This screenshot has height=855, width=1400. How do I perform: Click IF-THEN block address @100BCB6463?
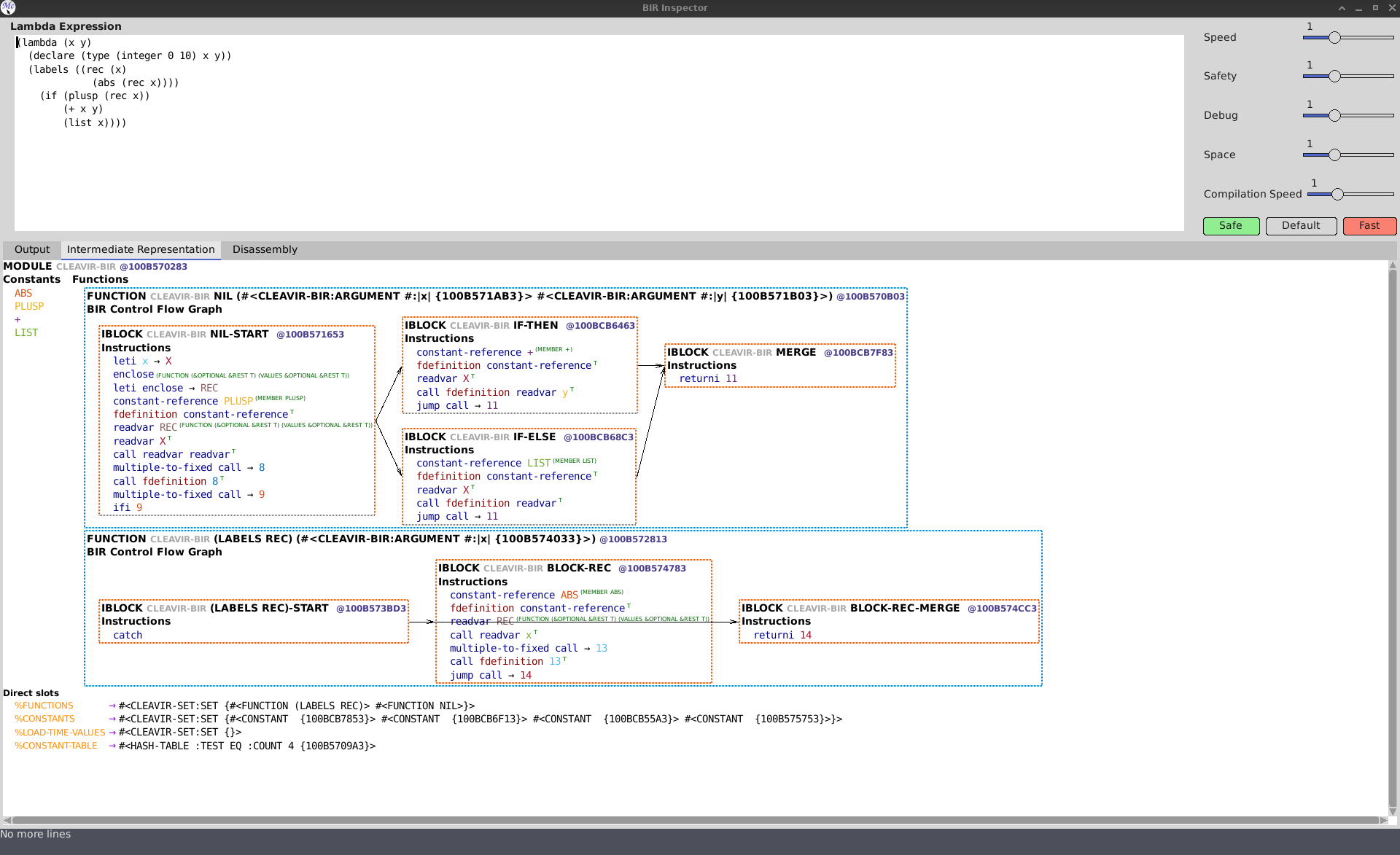click(600, 326)
